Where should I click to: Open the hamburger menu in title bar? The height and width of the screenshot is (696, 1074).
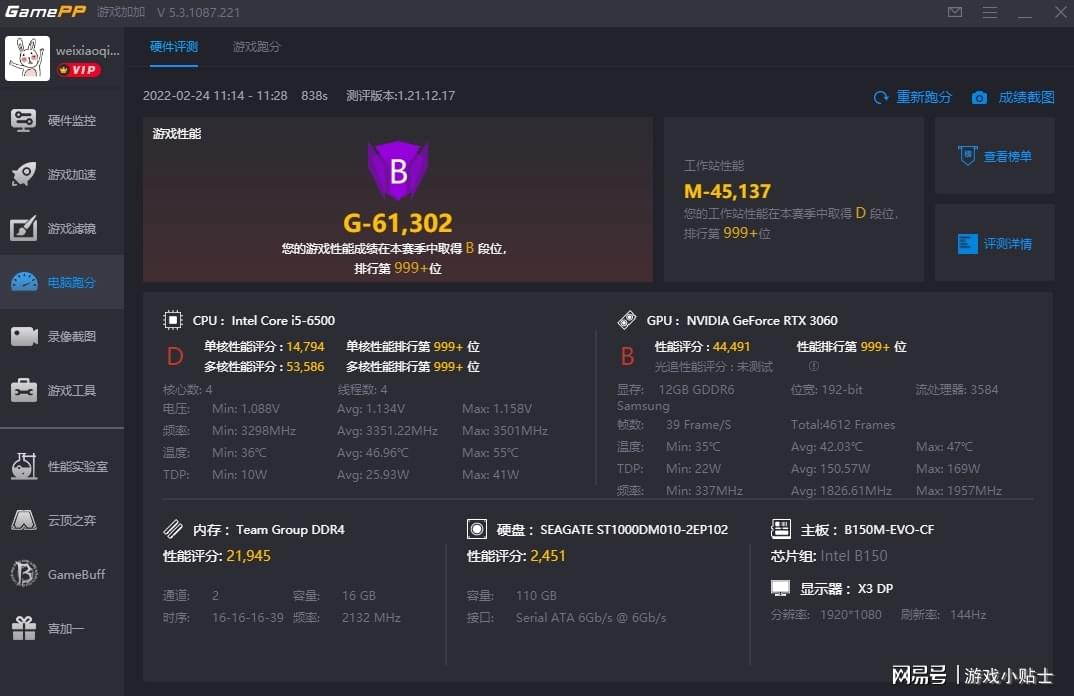click(x=990, y=12)
